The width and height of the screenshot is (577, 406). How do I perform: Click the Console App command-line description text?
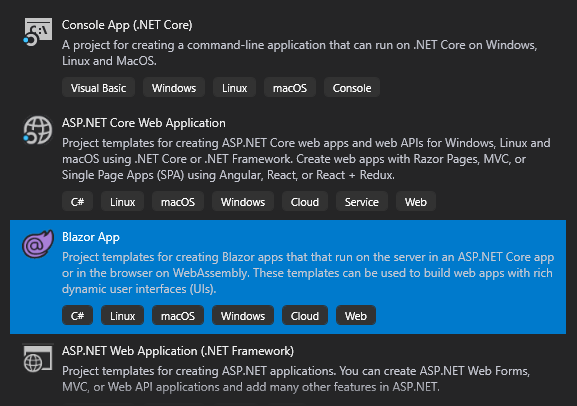pyautogui.click(x=300, y=53)
